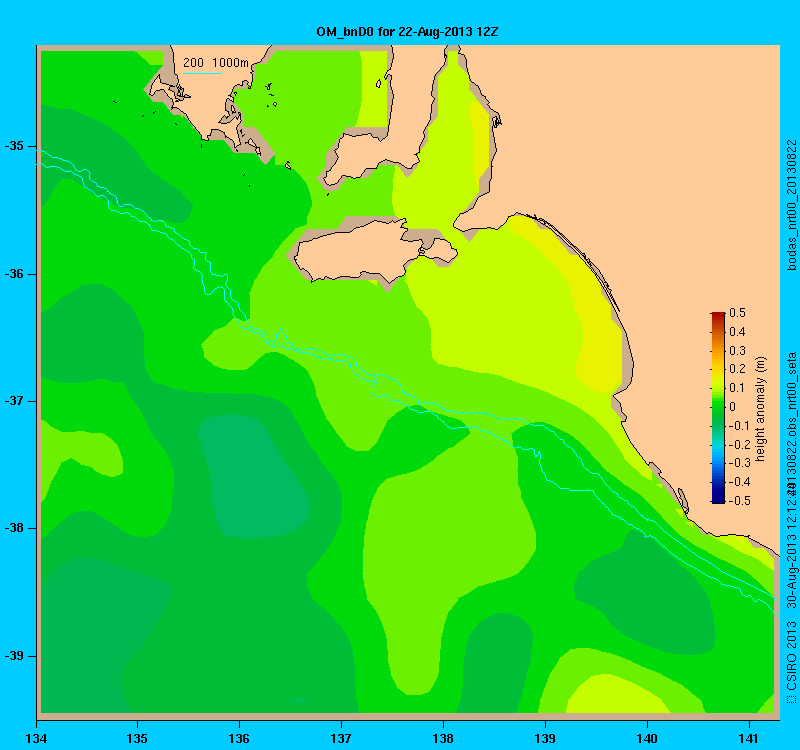Select the "200 1000m" isobath legend label

point(216,63)
